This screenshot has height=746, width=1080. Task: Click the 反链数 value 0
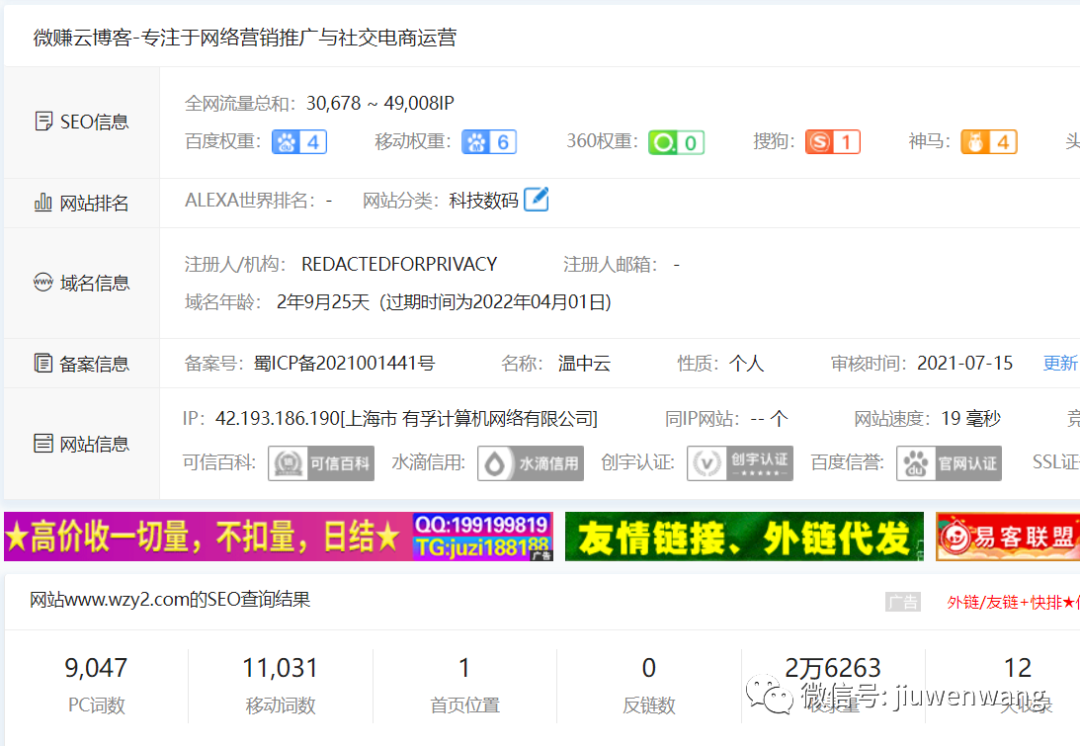pos(649,667)
